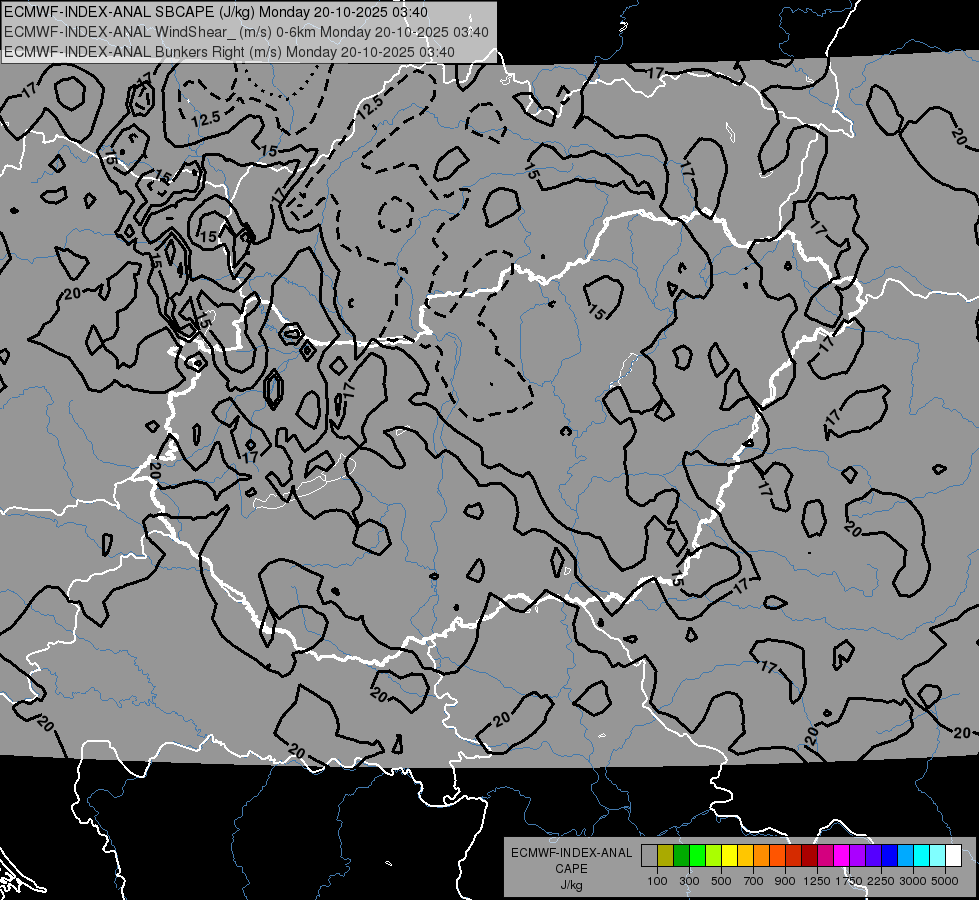Select the pure yellow CAPE legend swatch
The image size is (979, 900).
(x=730, y=856)
